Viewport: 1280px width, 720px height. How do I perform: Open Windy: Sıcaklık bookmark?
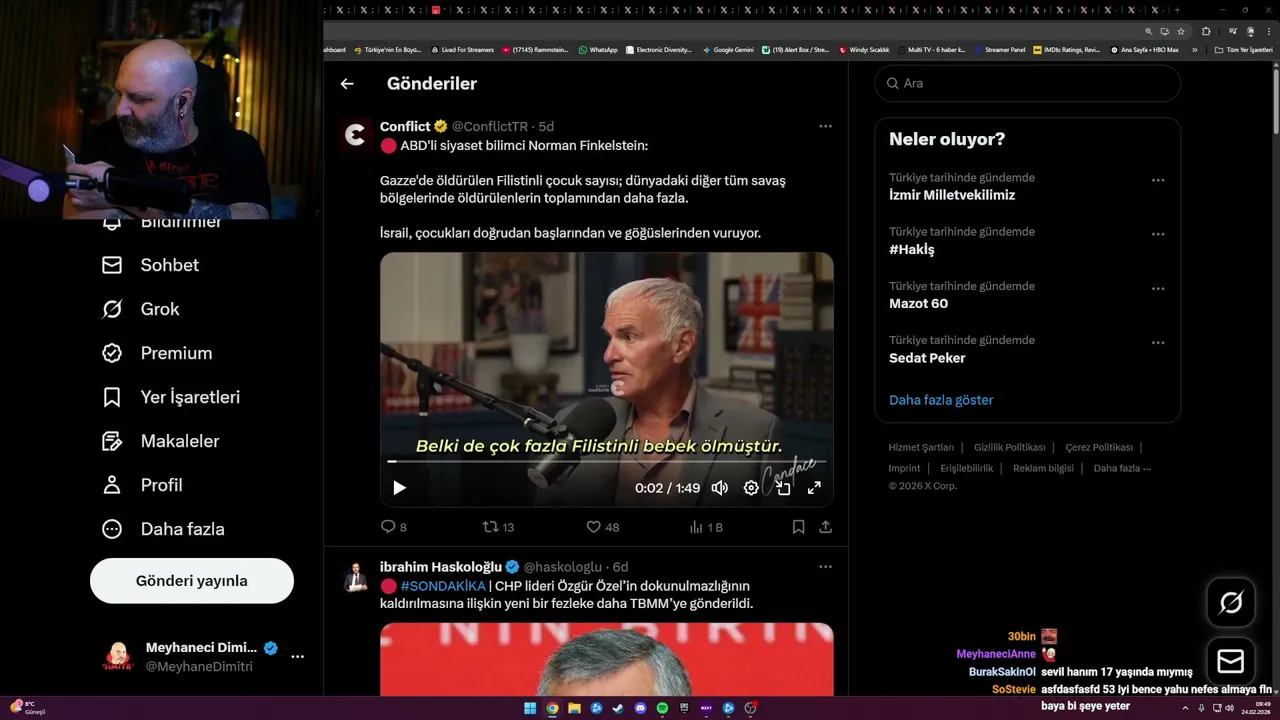(864, 49)
